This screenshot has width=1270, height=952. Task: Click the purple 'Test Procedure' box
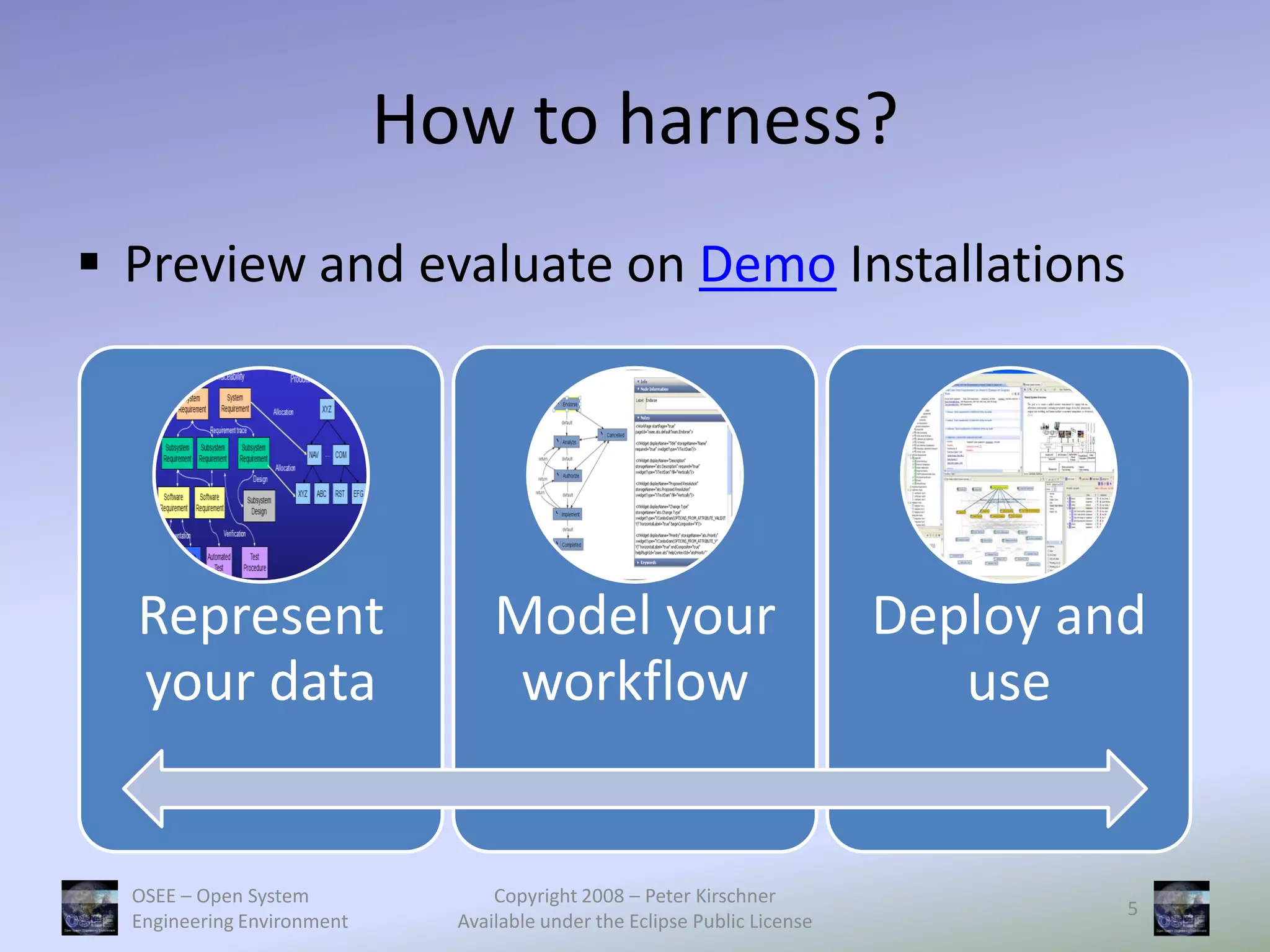point(254,562)
